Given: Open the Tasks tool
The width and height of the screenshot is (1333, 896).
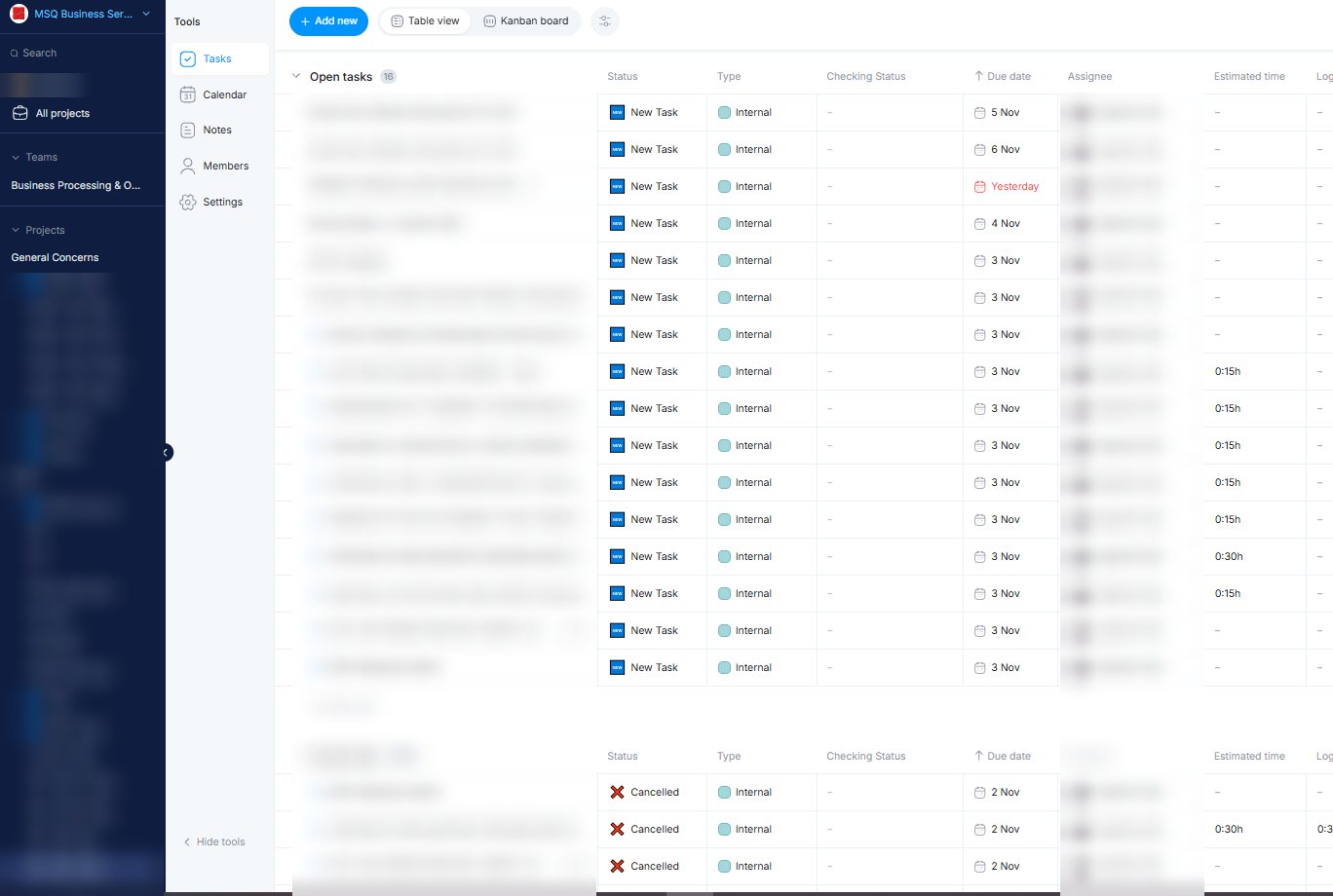Looking at the screenshot, I should (219, 58).
